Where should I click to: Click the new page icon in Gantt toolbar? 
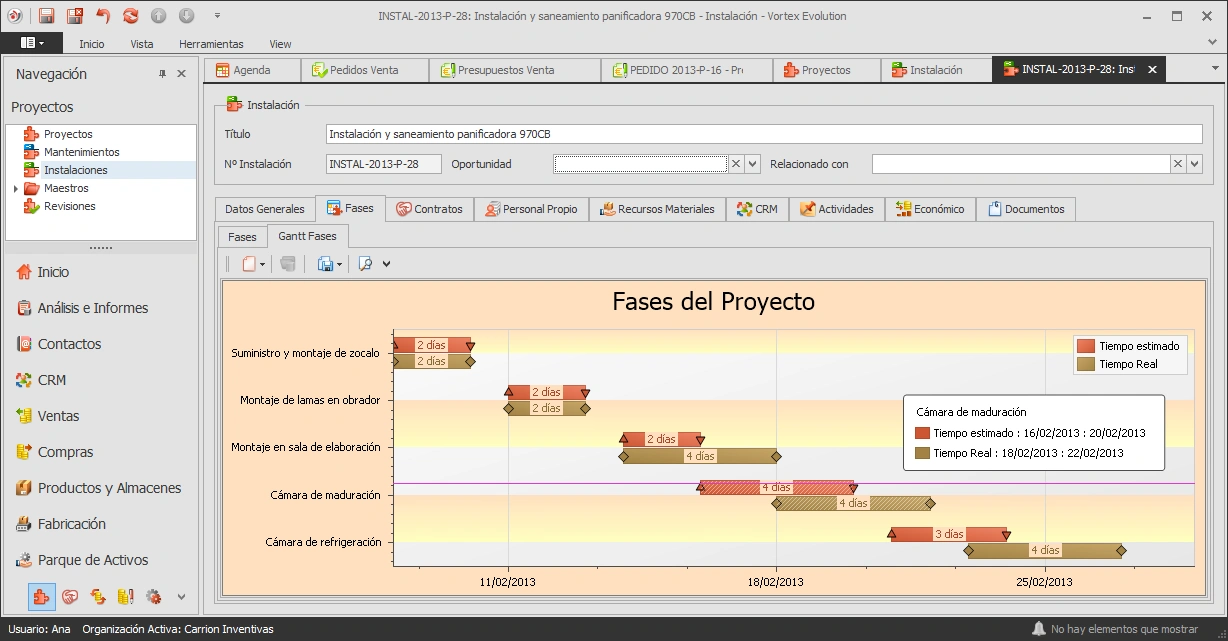249,264
